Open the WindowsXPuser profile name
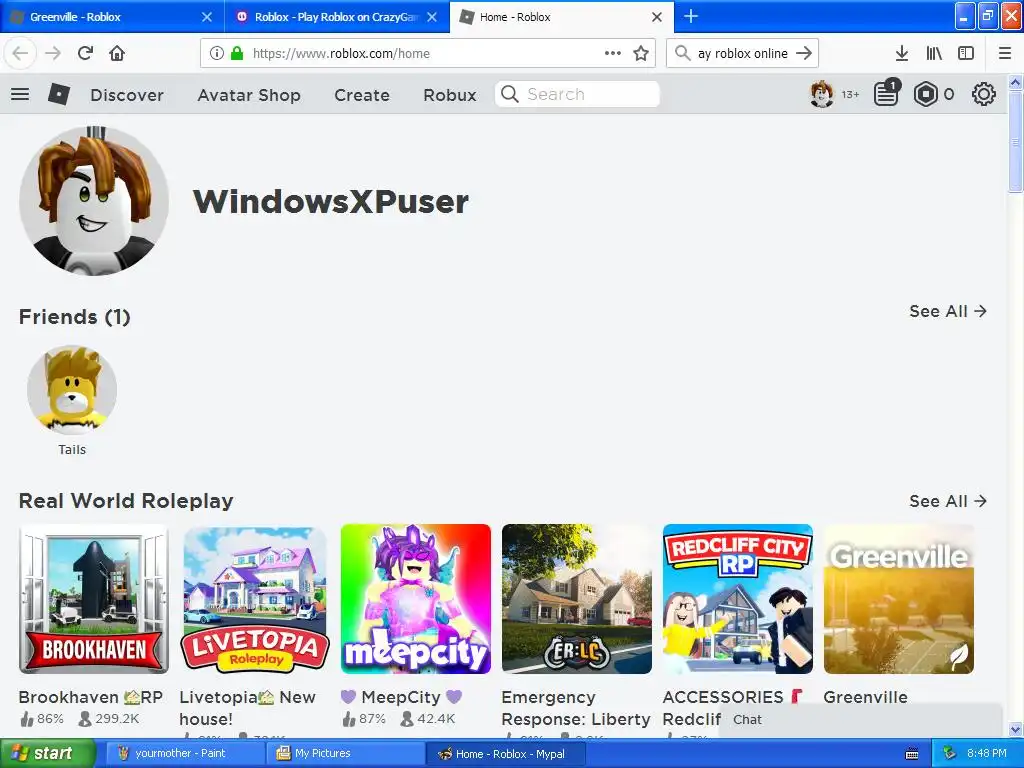The height and width of the screenshot is (768, 1024). (330, 201)
